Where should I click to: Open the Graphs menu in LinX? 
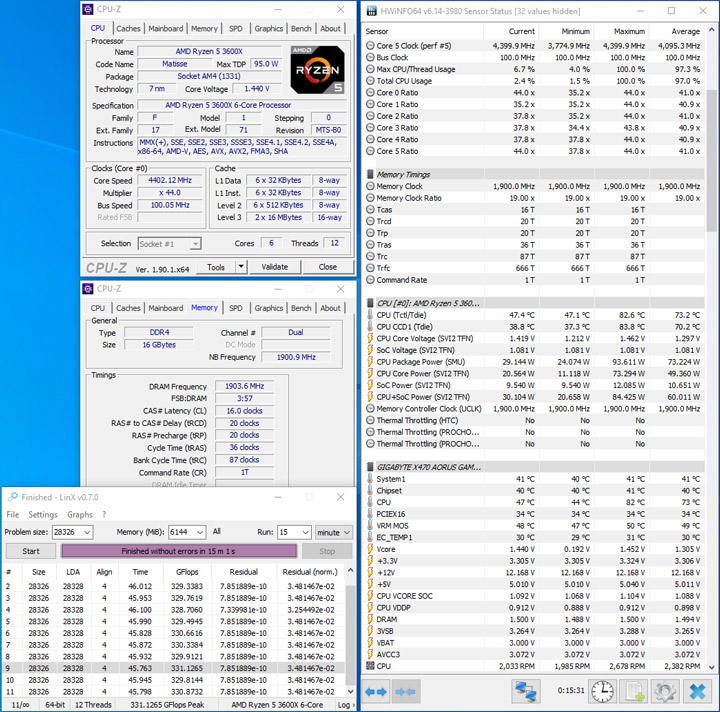pyautogui.click(x=79, y=515)
